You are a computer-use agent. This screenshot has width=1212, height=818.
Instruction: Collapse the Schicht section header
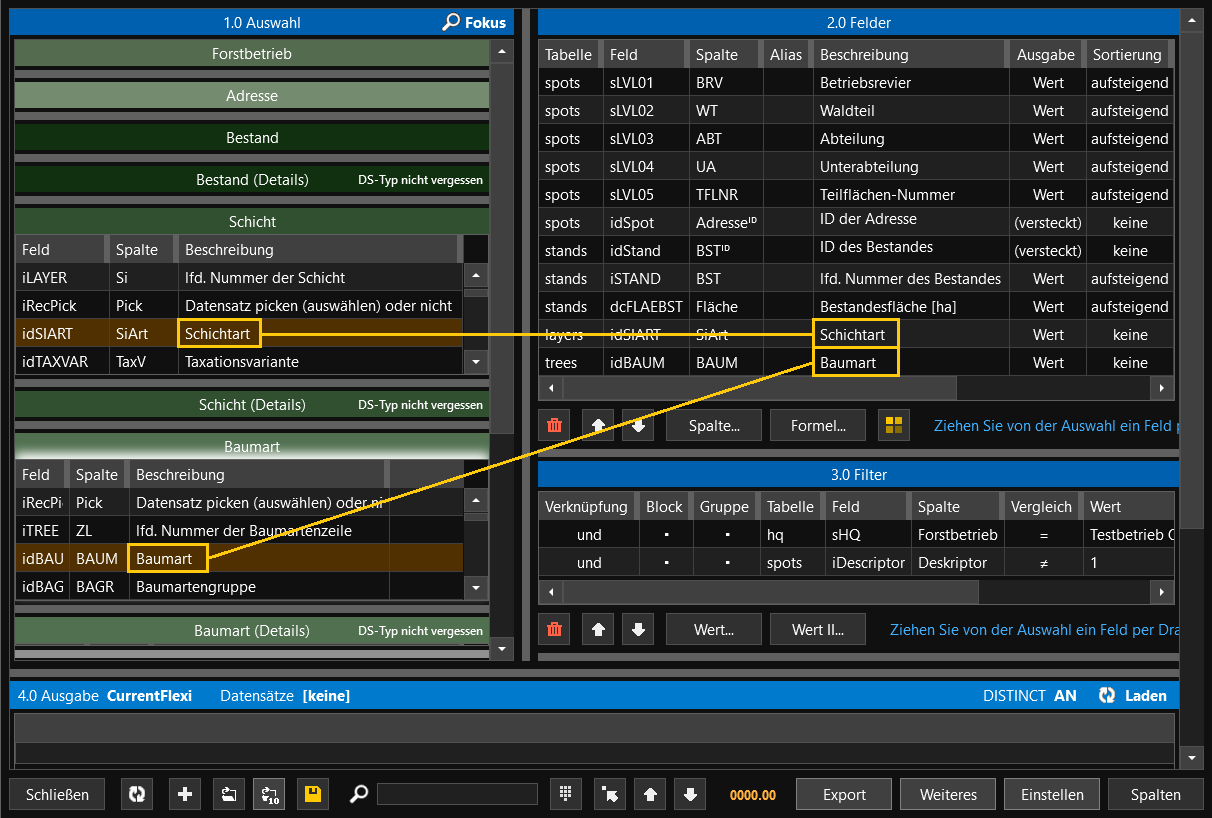click(x=252, y=221)
